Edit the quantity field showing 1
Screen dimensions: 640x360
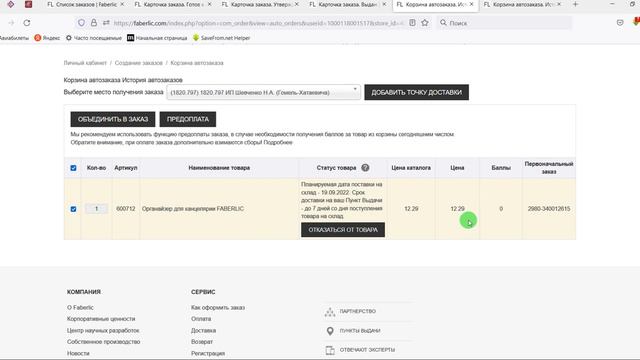96,209
